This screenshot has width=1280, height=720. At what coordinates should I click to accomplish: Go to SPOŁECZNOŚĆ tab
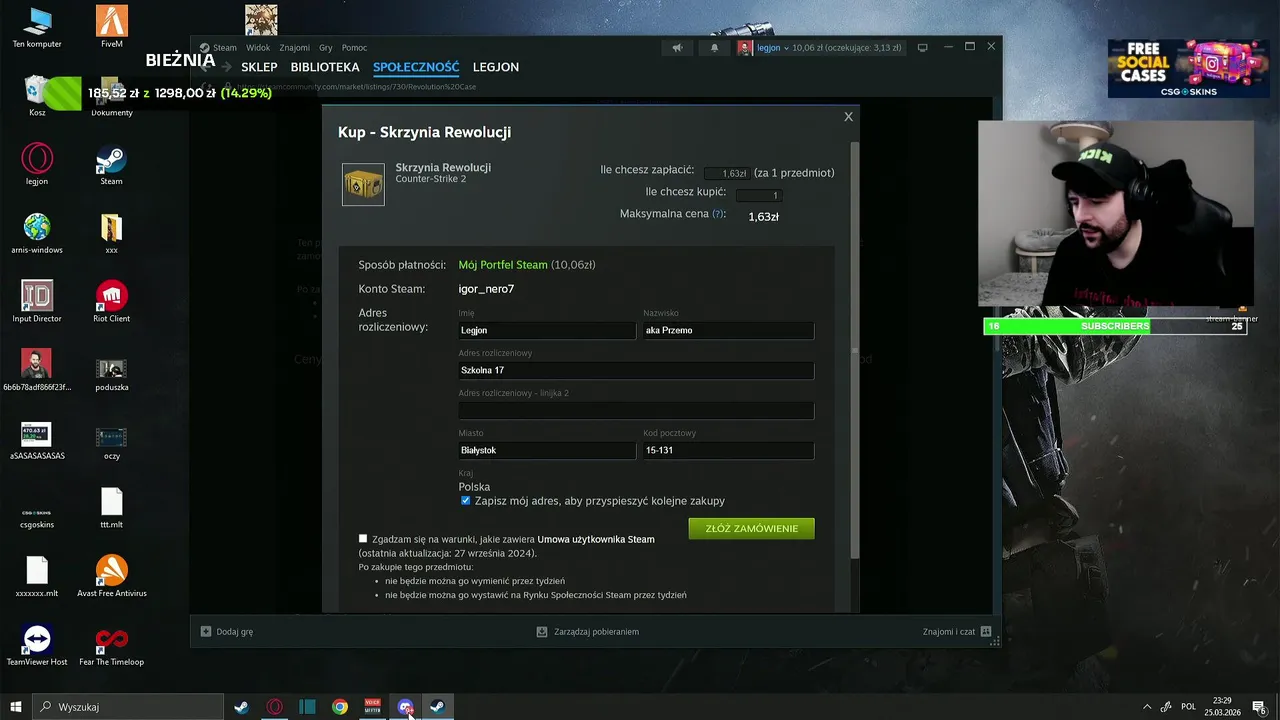[x=416, y=67]
